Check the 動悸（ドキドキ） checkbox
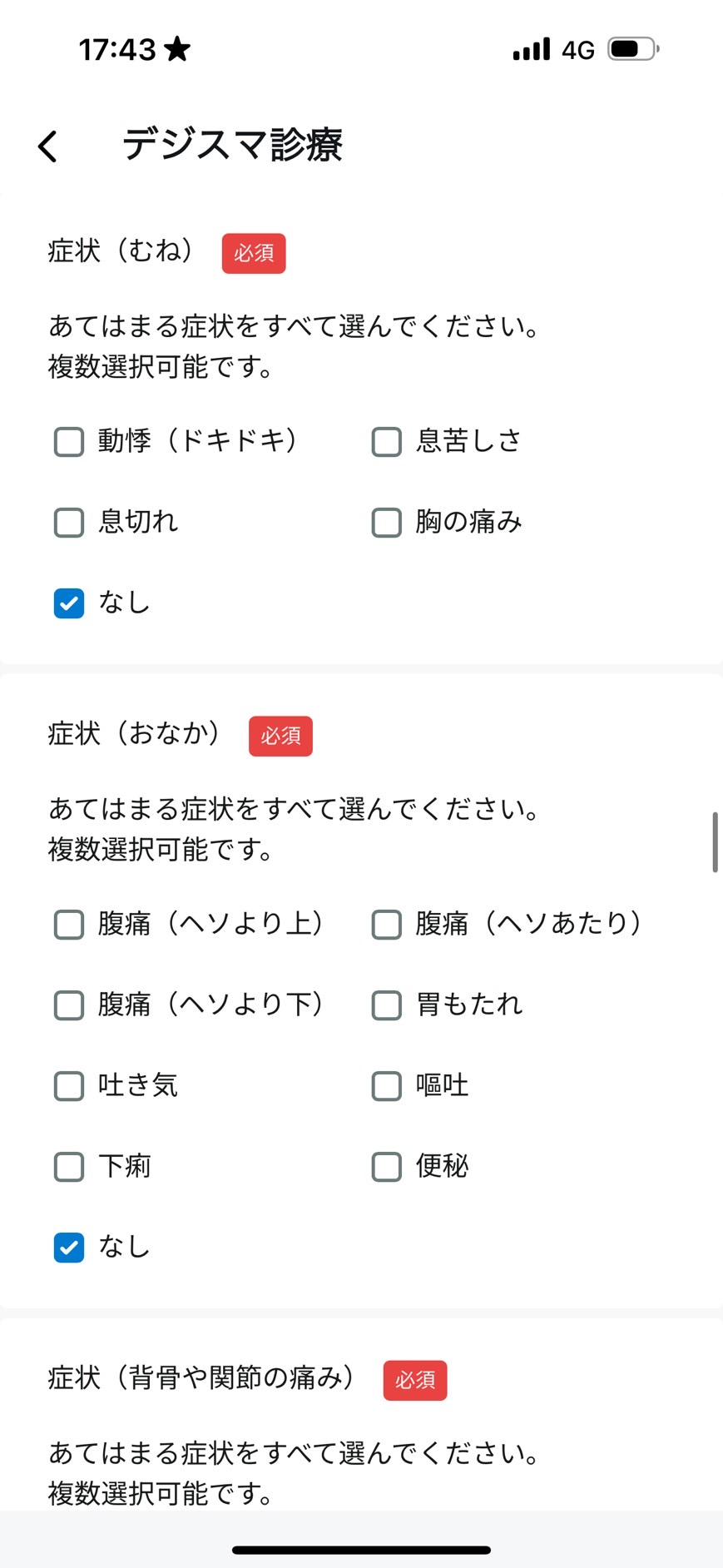 pyautogui.click(x=69, y=442)
